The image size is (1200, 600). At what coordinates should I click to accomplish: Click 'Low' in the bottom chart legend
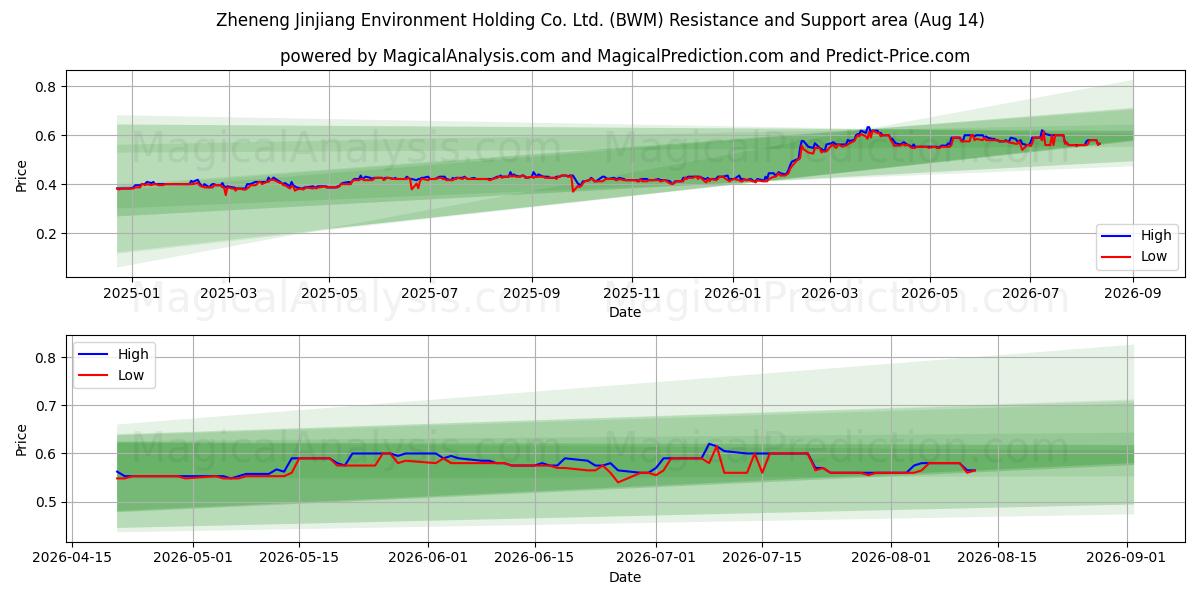coord(131,375)
